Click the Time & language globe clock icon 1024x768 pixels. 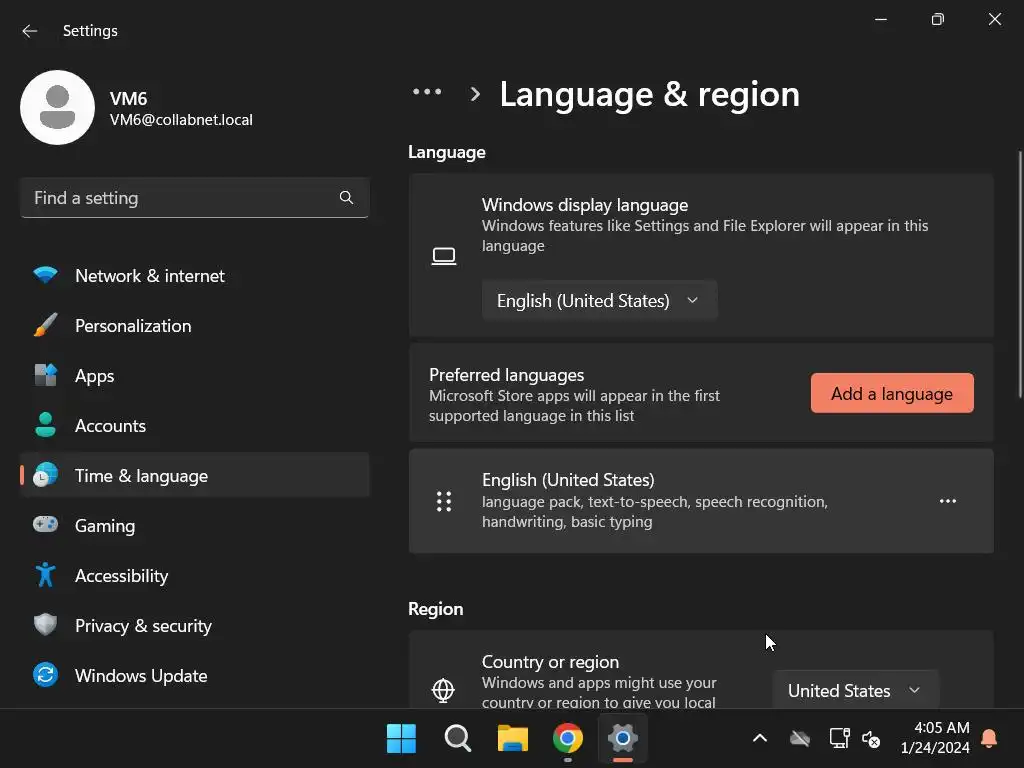(45, 475)
